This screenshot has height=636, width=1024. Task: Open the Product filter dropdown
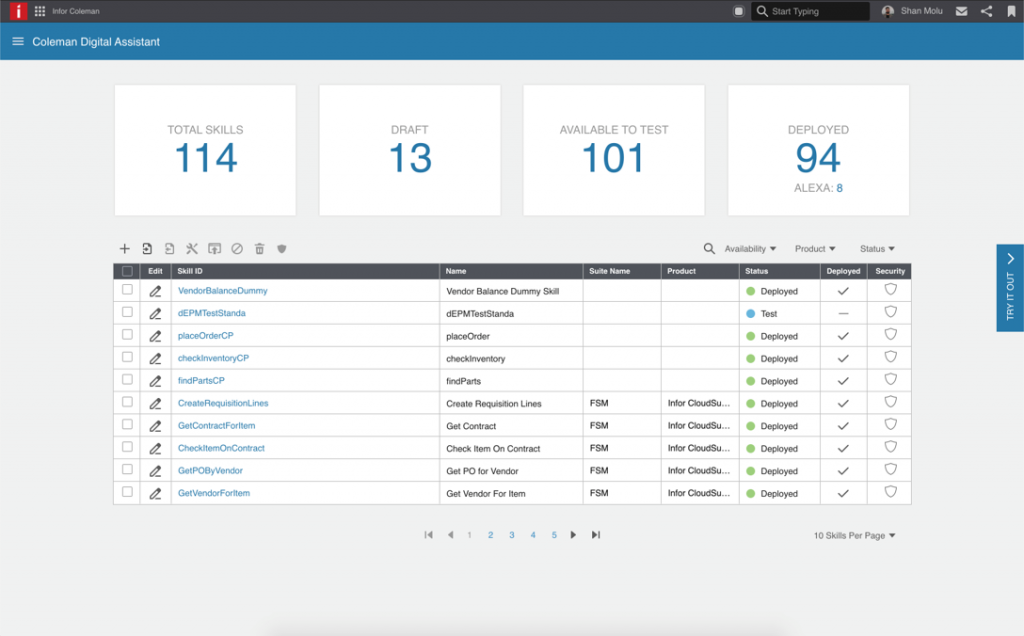815,249
